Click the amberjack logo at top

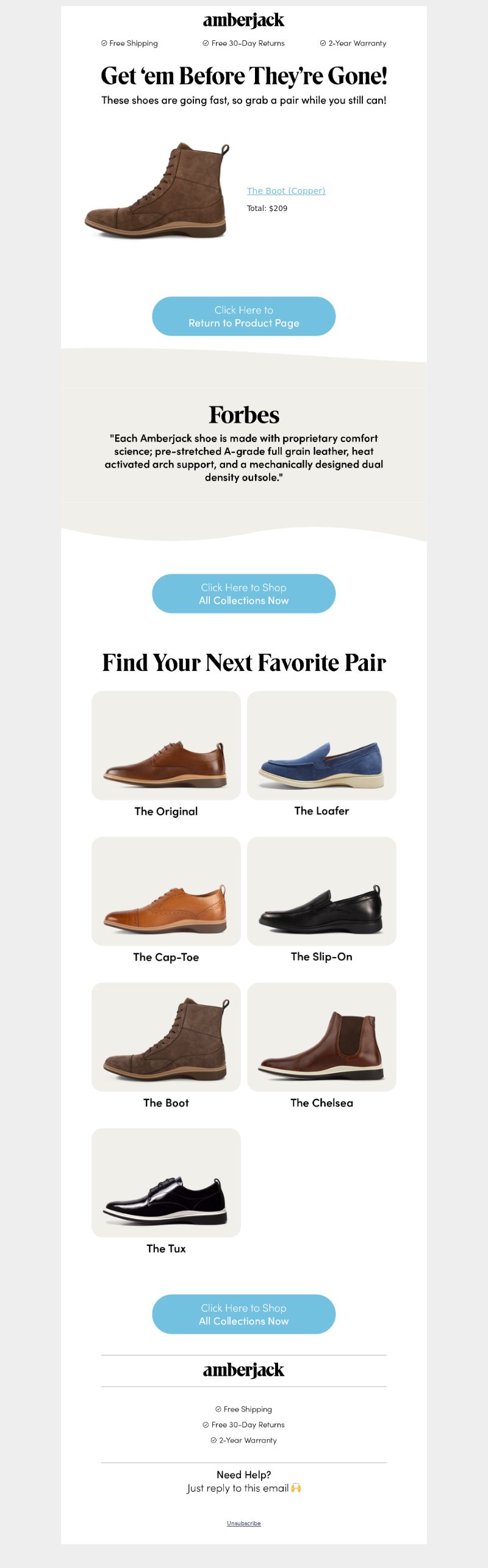pyautogui.click(x=243, y=21)
